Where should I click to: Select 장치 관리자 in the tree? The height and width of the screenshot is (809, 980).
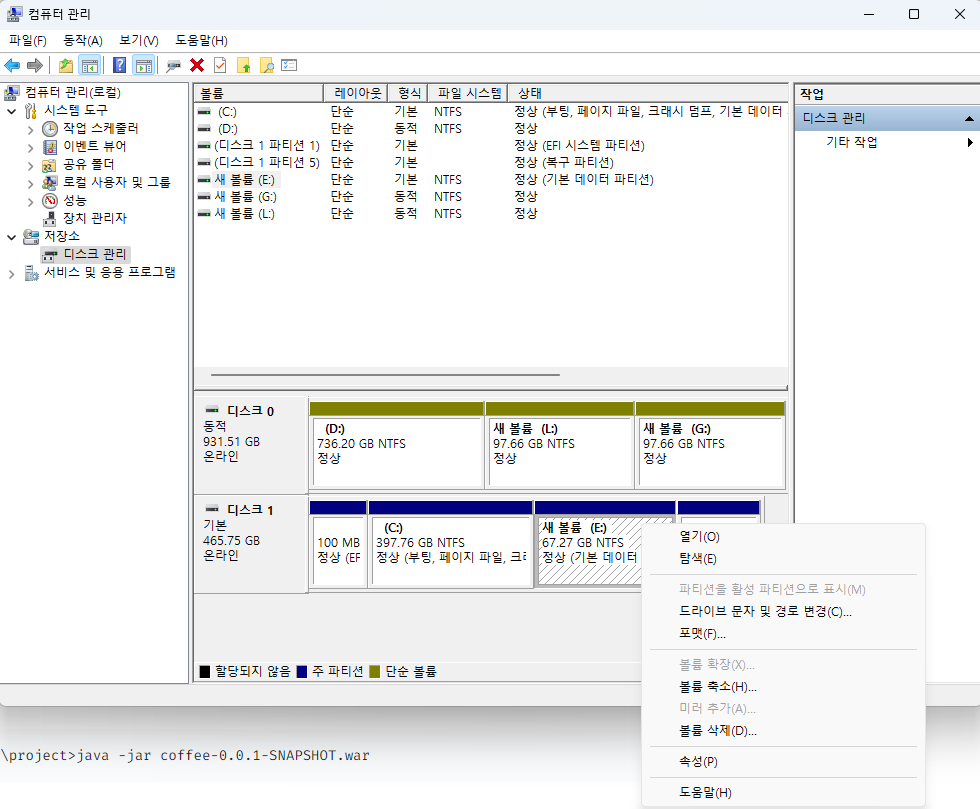click(95, 218)
